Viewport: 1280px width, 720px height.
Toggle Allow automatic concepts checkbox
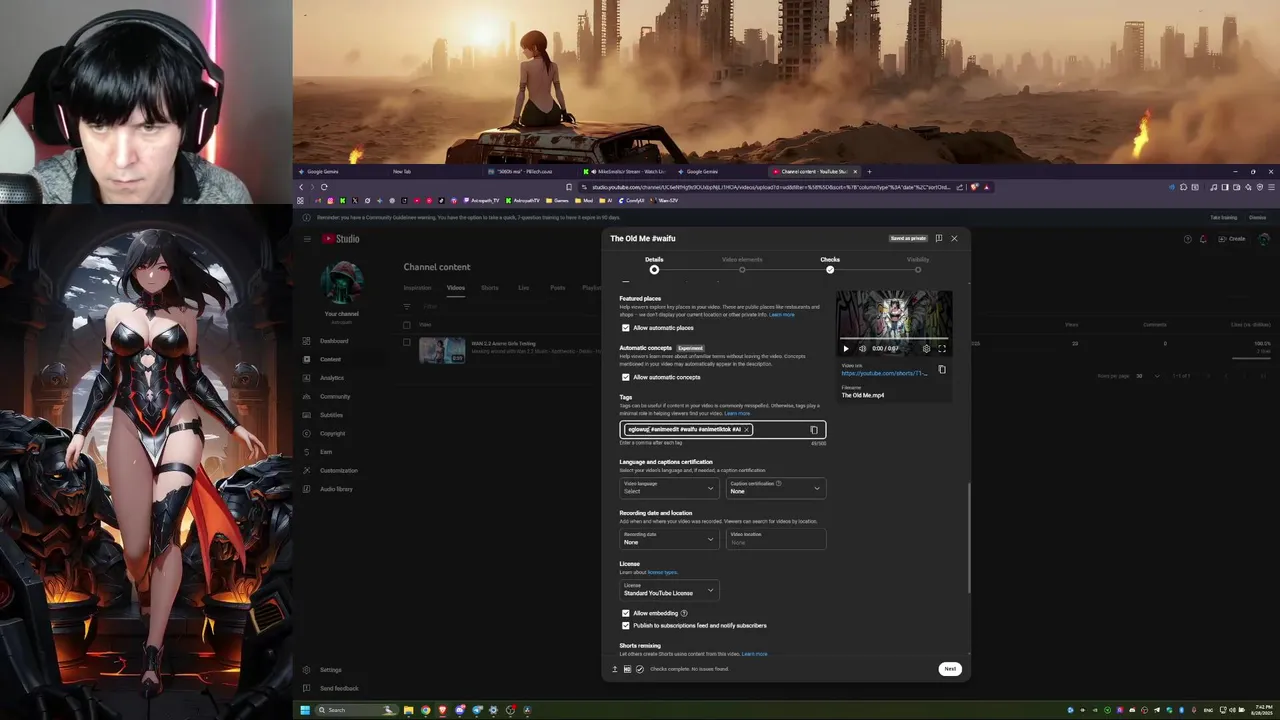tap(626, 377)
